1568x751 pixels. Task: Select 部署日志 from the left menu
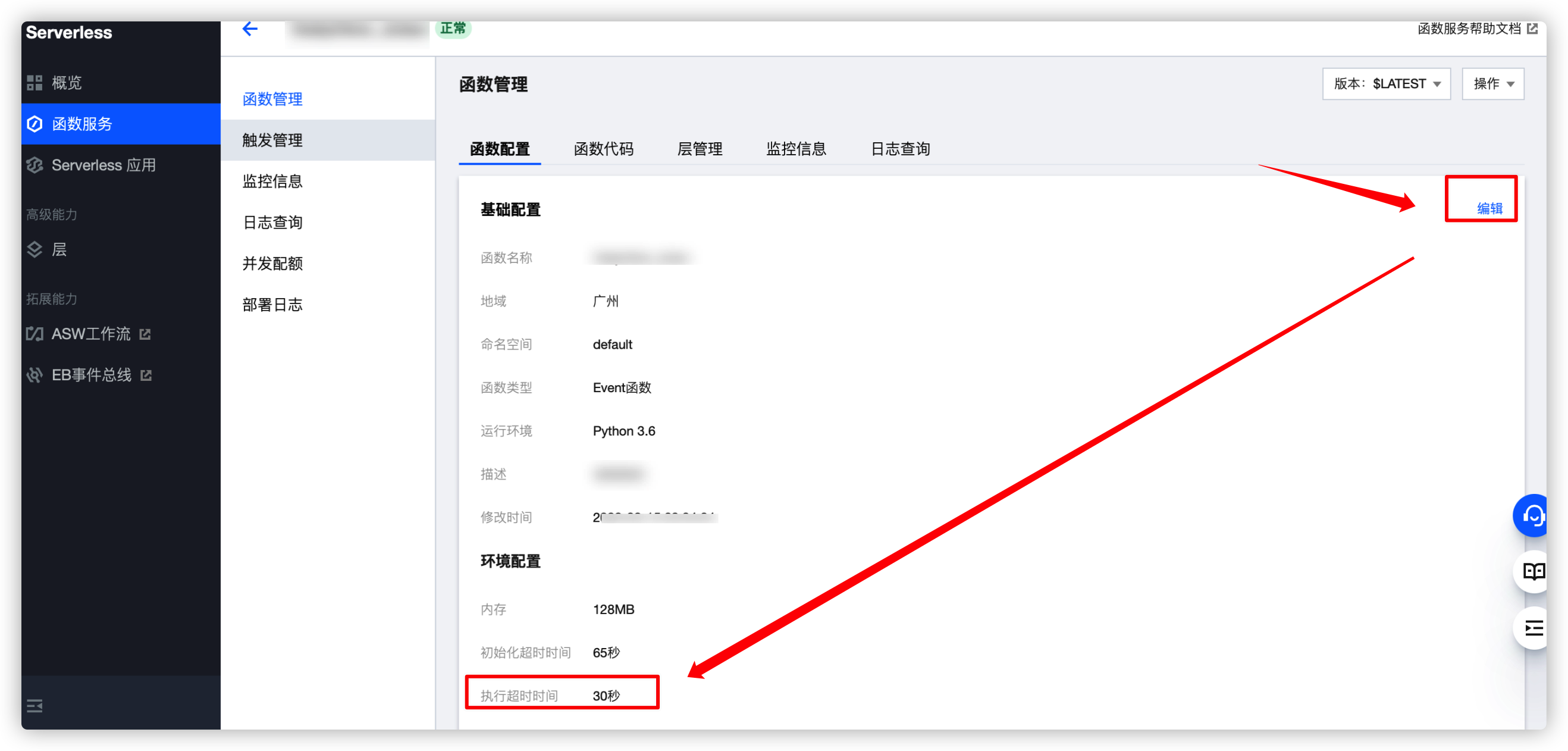[272, 304]
